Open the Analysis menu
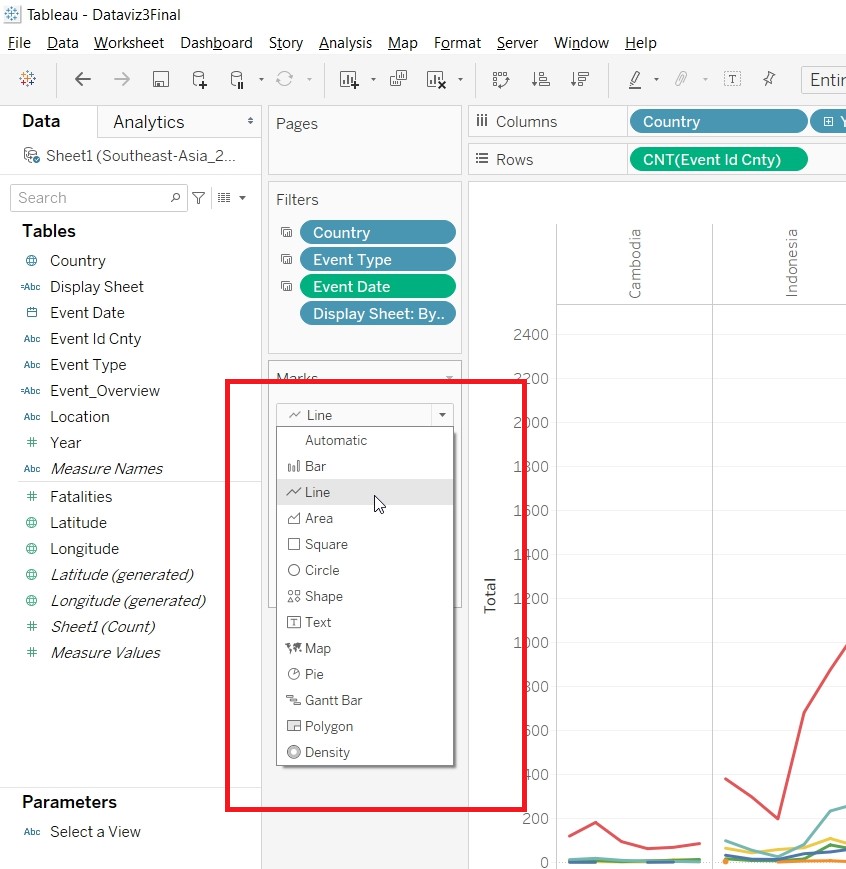 (x=345, y=43)
